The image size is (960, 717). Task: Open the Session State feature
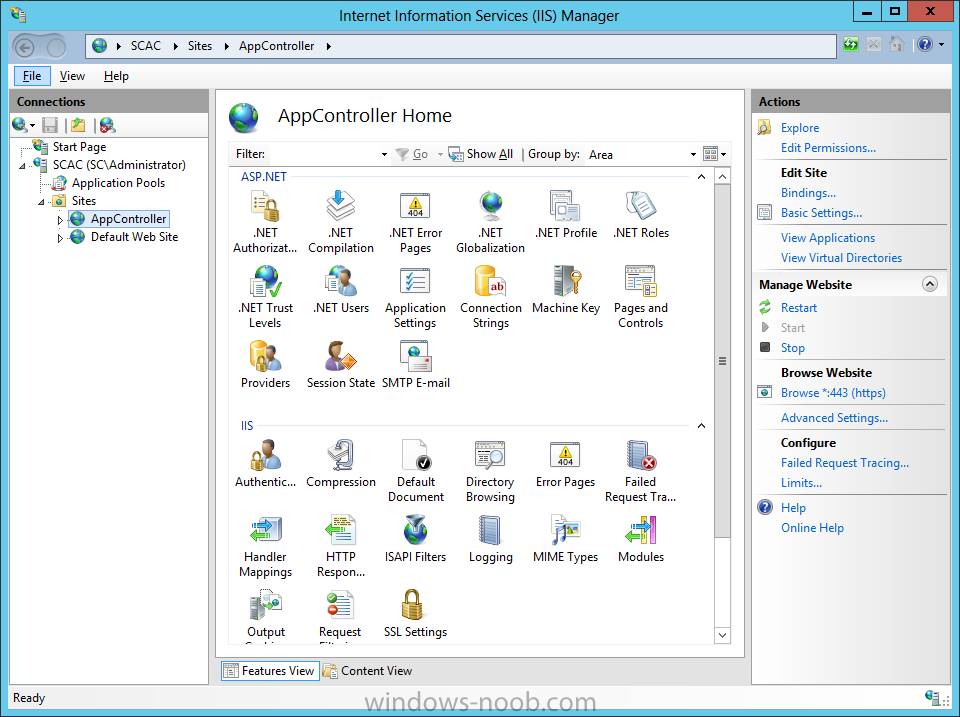(341, 365)
